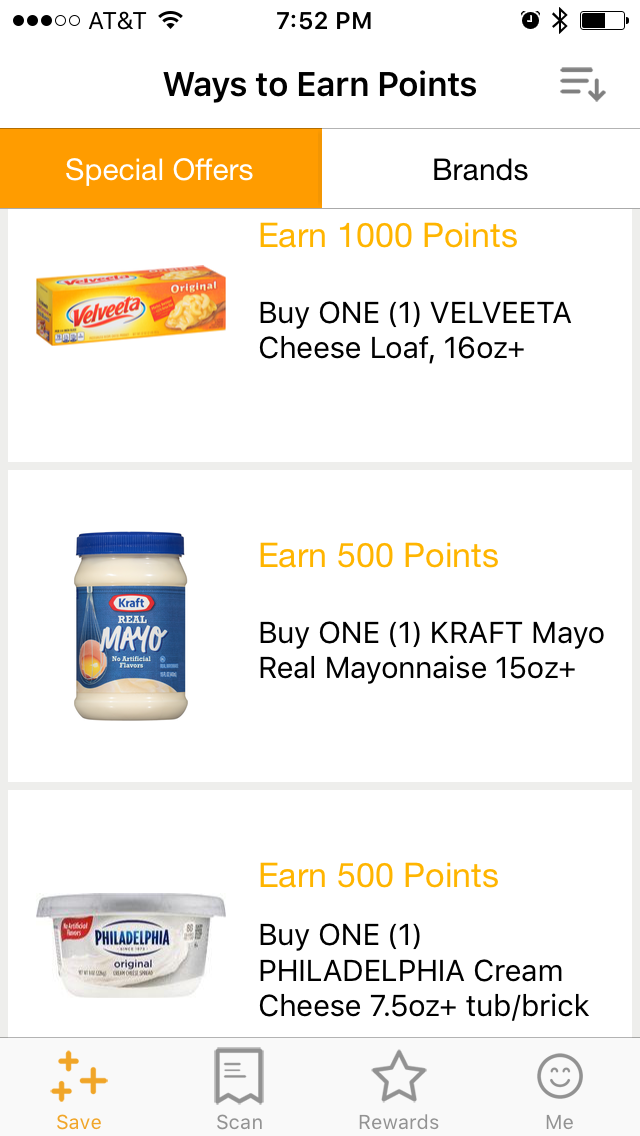Select the Kraft Real Mayo jar image
This screenshot has width=640, height=1136.
[131, 627]
